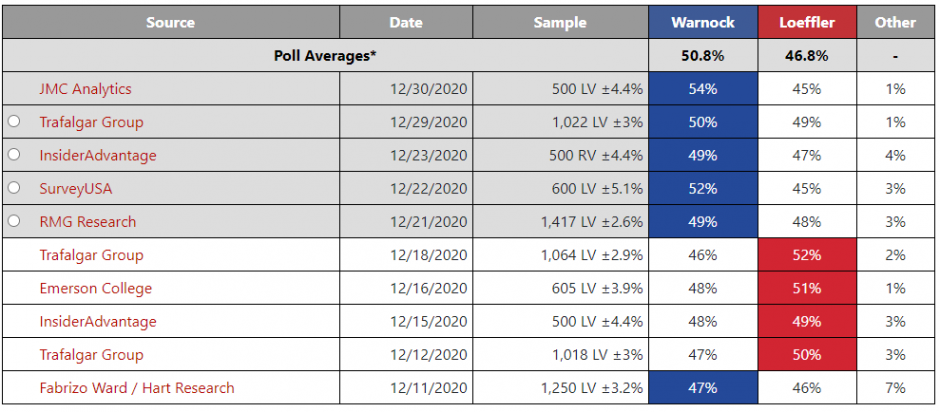Screen dimensions: 940x412
Task: Select the SurveyUSA radio button
Action: tap(14, 188)
